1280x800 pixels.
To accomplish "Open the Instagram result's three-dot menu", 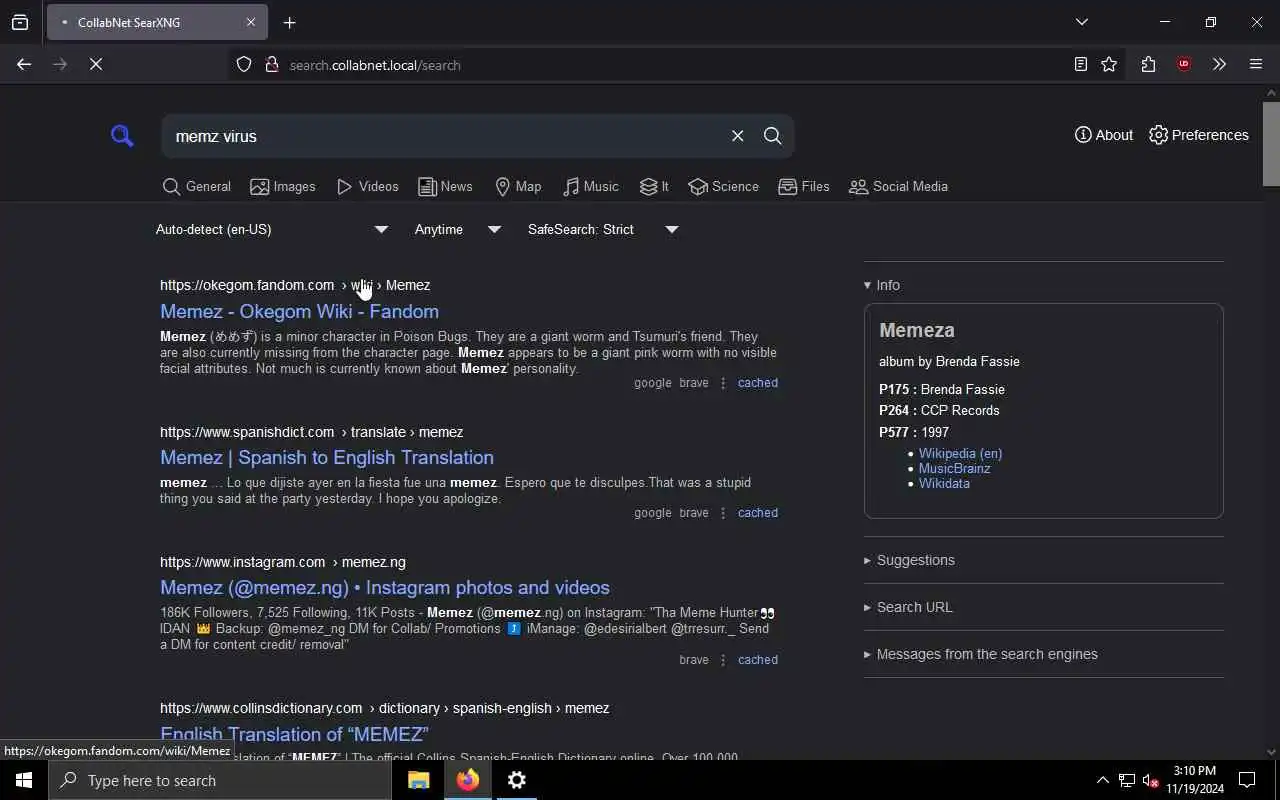I will point(723,660).
